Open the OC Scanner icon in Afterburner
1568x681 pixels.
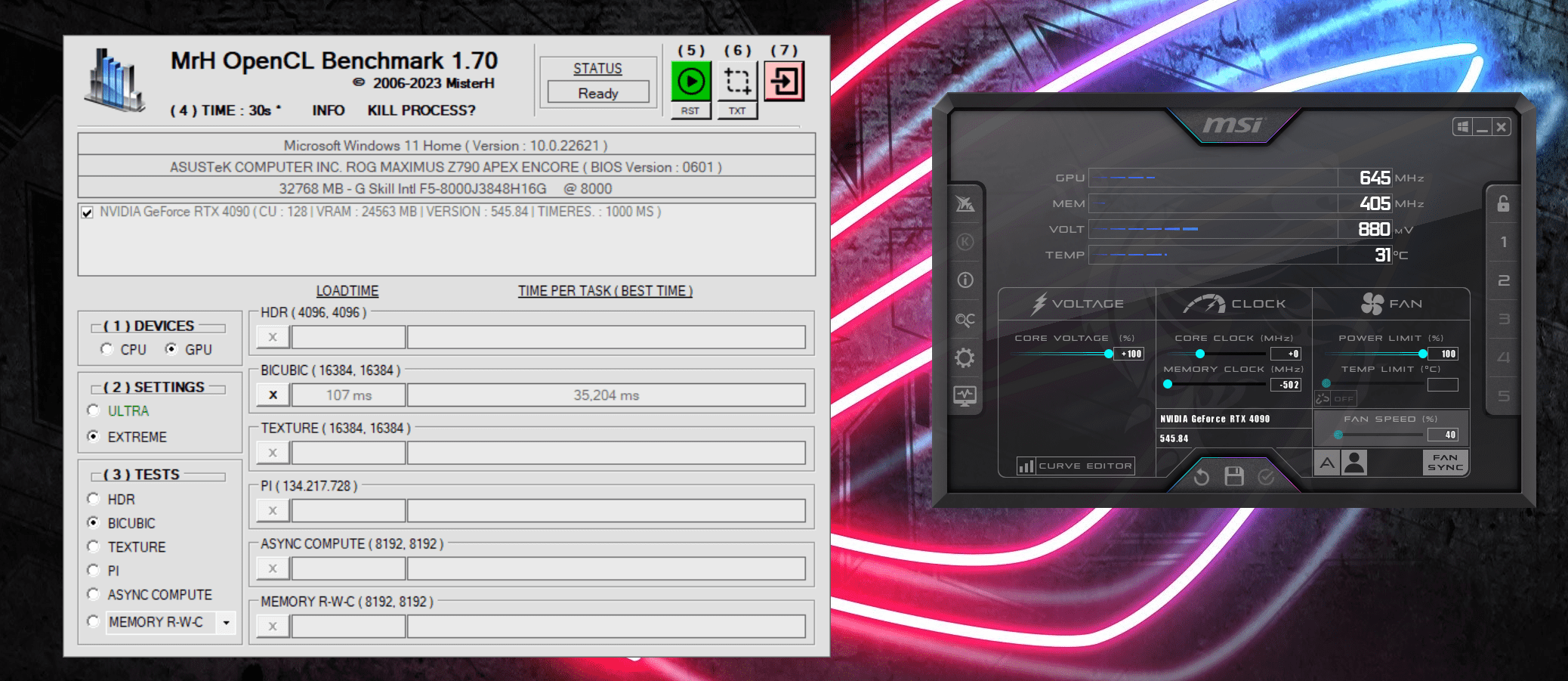point(965,320)
